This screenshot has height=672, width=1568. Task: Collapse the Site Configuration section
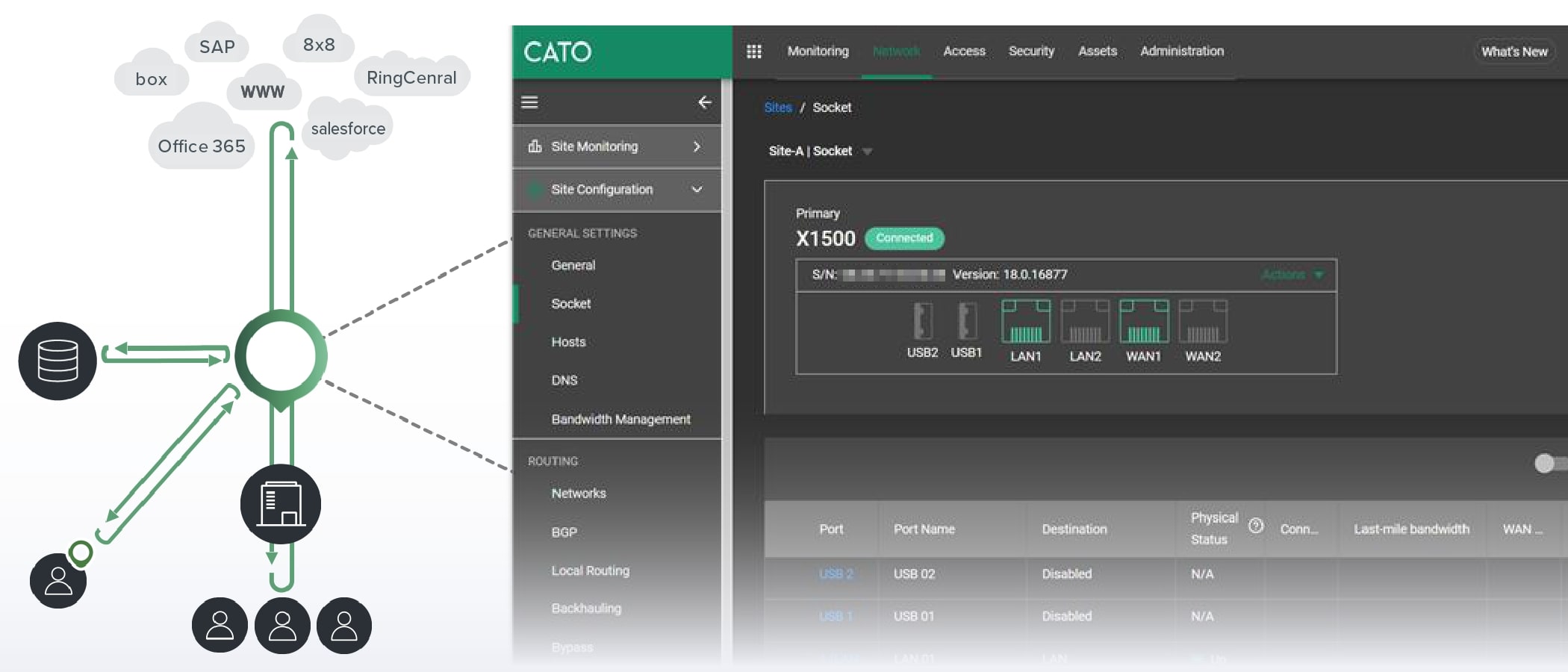[x=697, y=189]
